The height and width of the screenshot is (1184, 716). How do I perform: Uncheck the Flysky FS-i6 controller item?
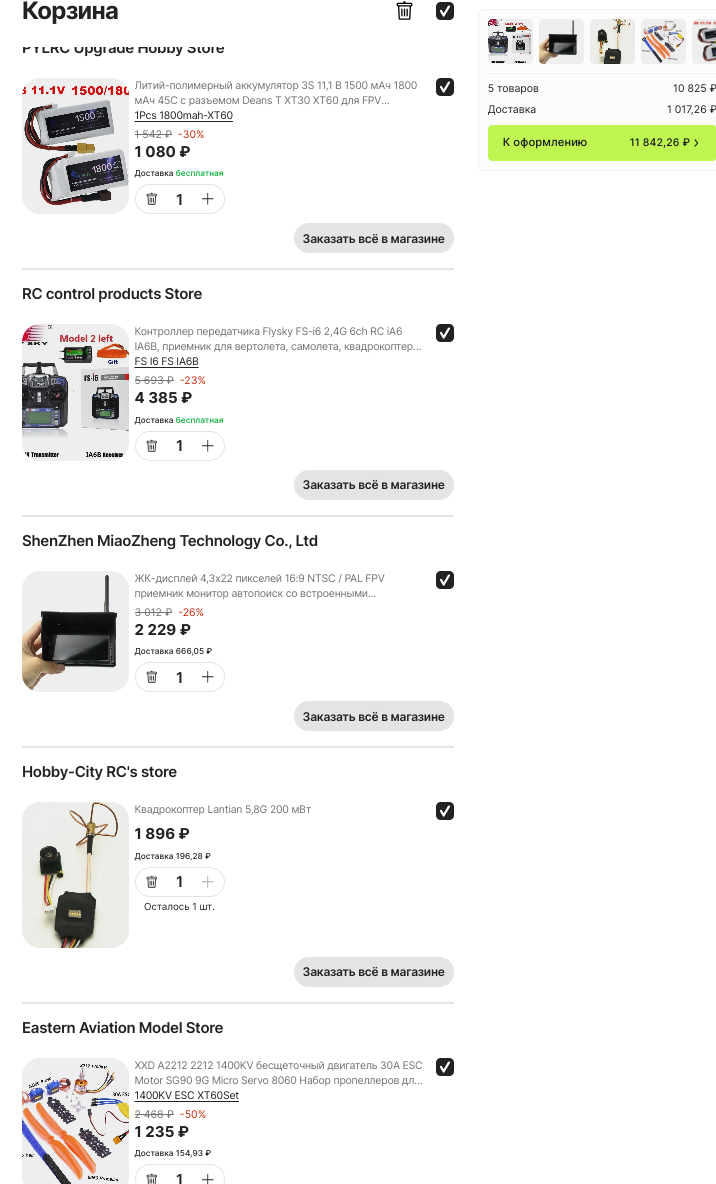pyautogui.click(x=445, y=333)
